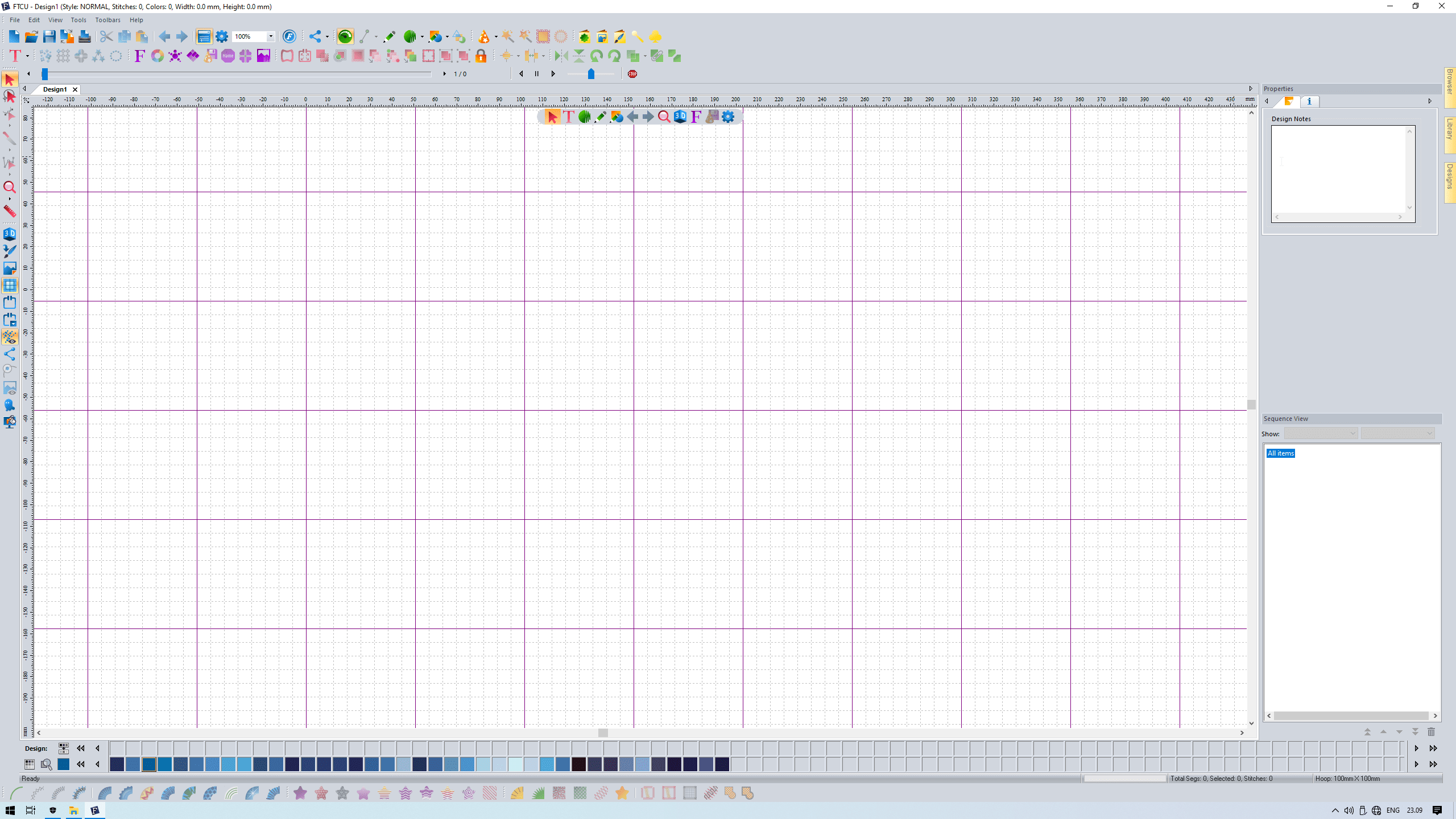Select the red T lettering tool
The width and height of the screenshot is (1456, 819).
[15, 56]
